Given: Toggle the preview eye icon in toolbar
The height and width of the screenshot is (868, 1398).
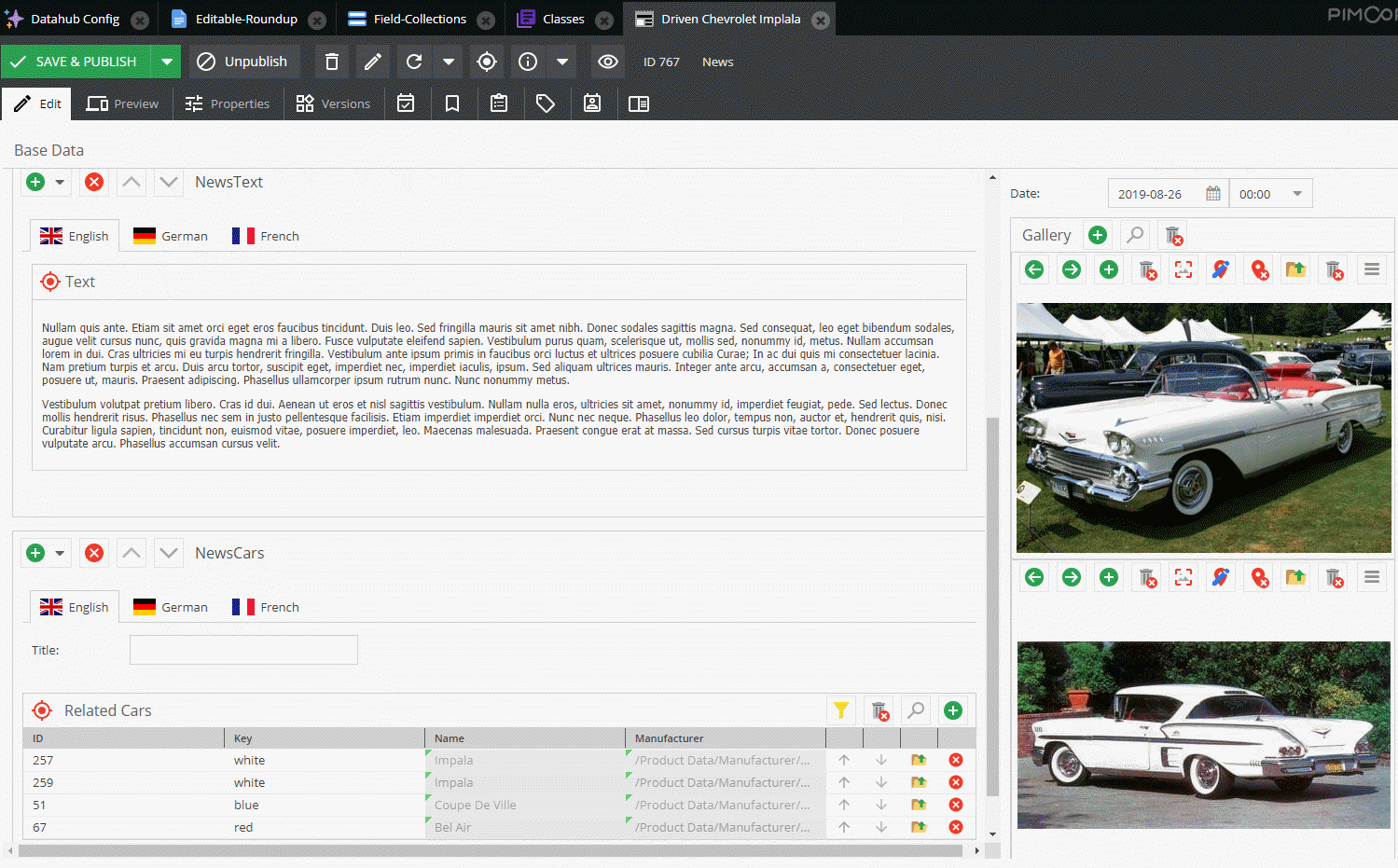Looking at the screenshot, I should pyautogui.click(x=607, y=62).
